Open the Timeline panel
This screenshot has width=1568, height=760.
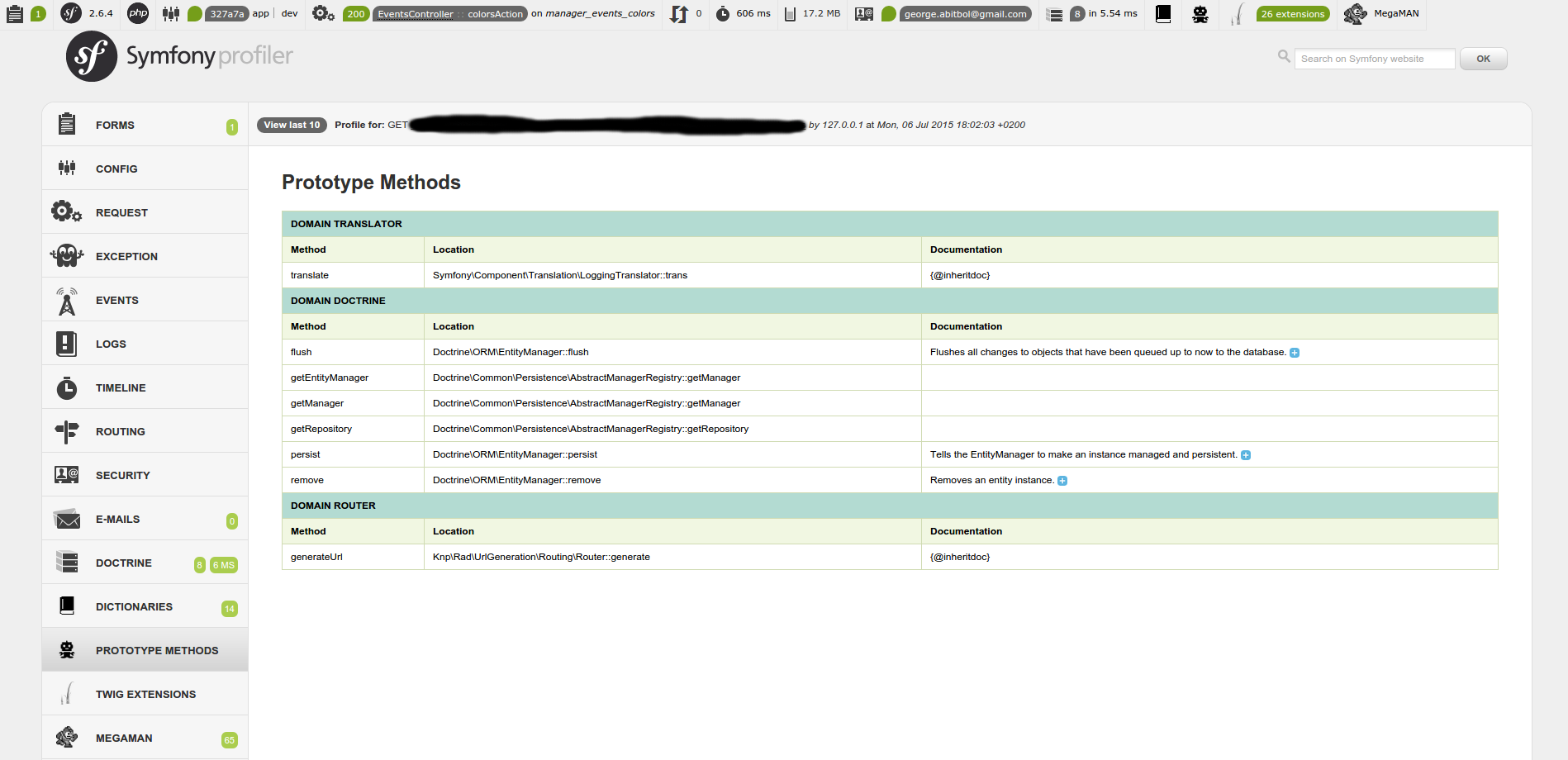tap(145, 387)
